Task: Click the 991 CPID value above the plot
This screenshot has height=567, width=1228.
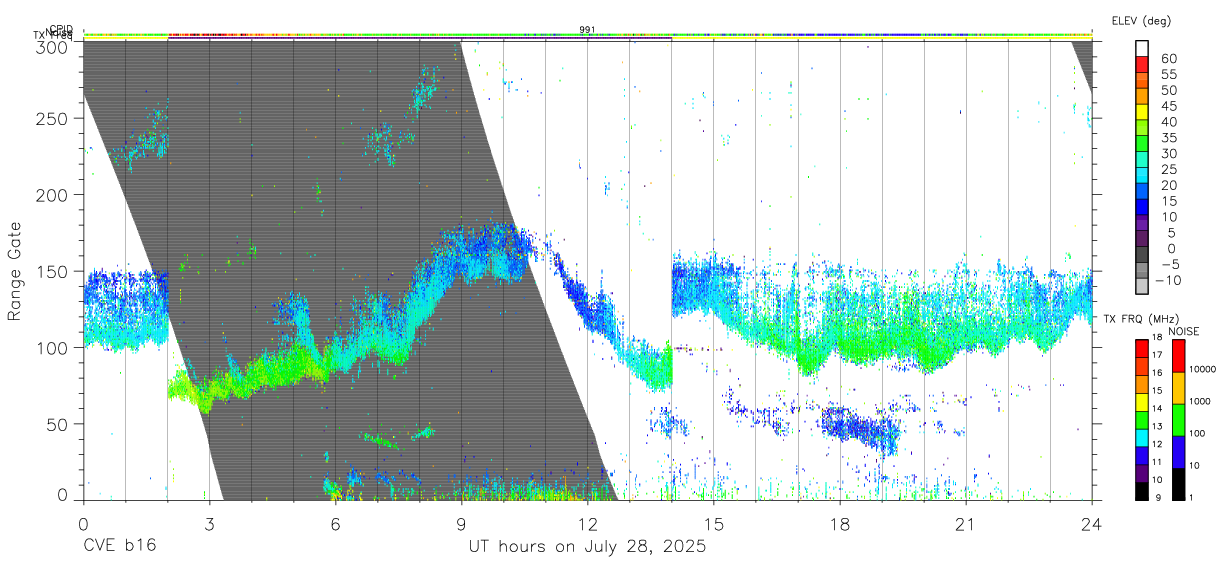Action: tap(587, 29)
